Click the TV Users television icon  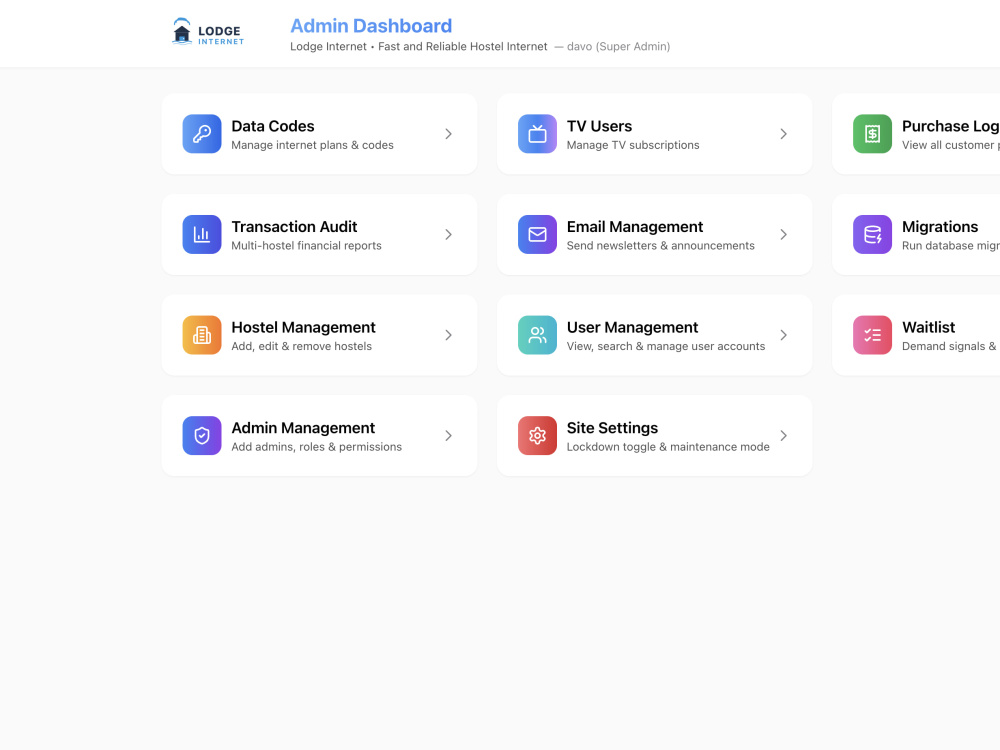tap(538, 134)
